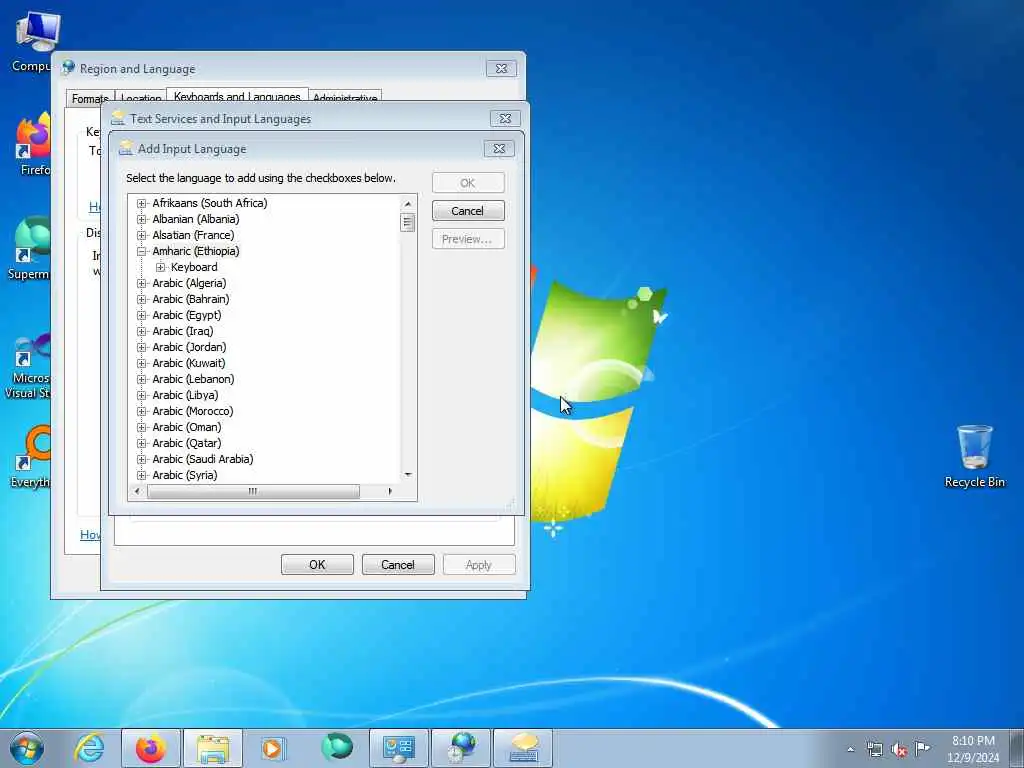Open Action Center flag icon
Viewport: 1024px width, 768px height.
(x=922, y=748)
